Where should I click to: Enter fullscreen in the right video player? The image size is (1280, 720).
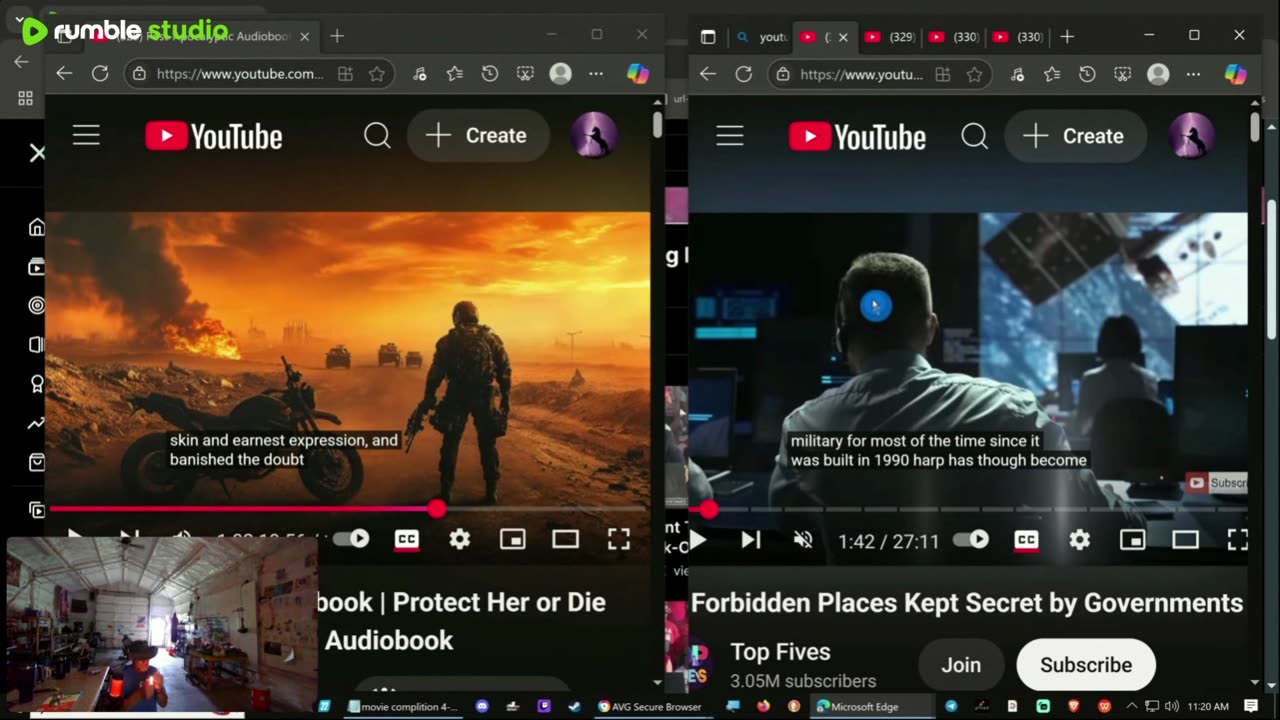[x=1237, y=540]
